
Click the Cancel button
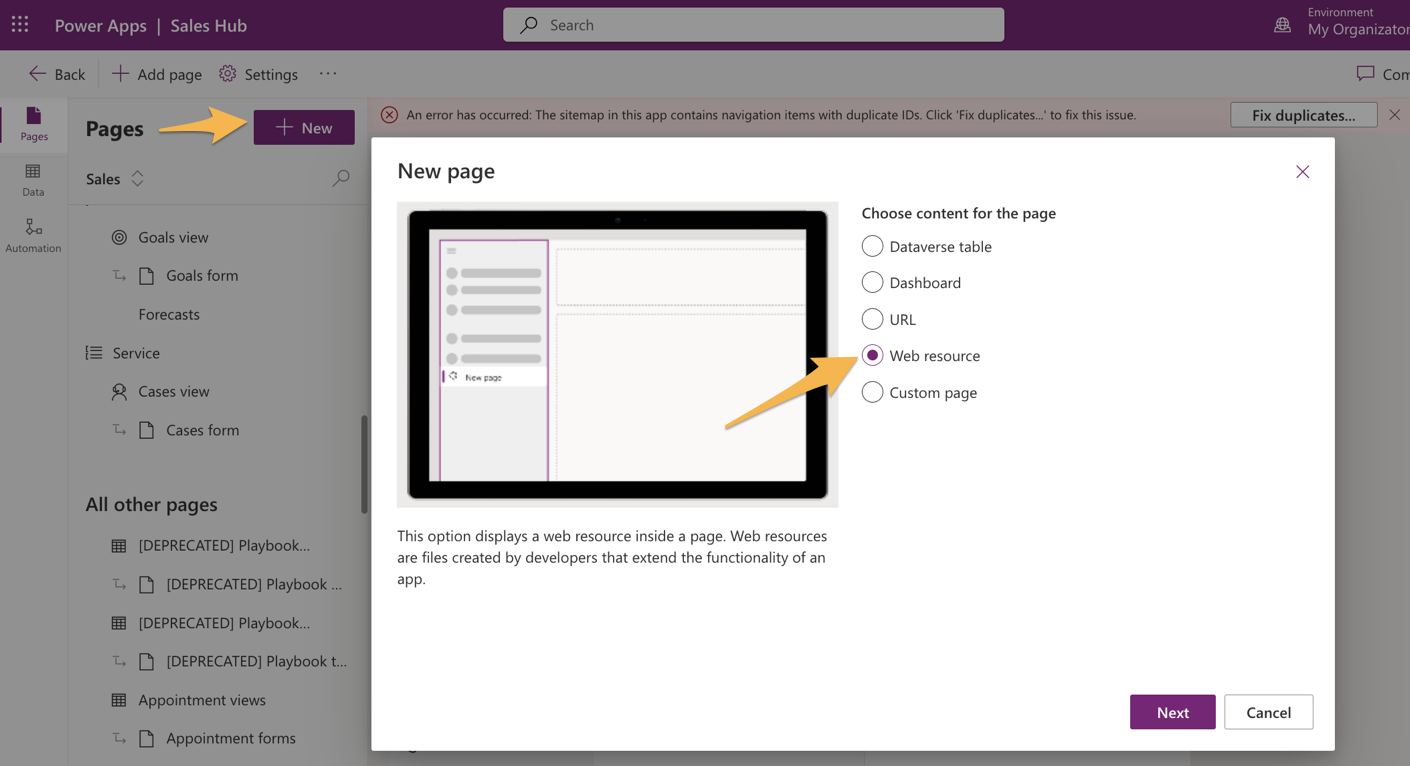tap(1268, 712)
